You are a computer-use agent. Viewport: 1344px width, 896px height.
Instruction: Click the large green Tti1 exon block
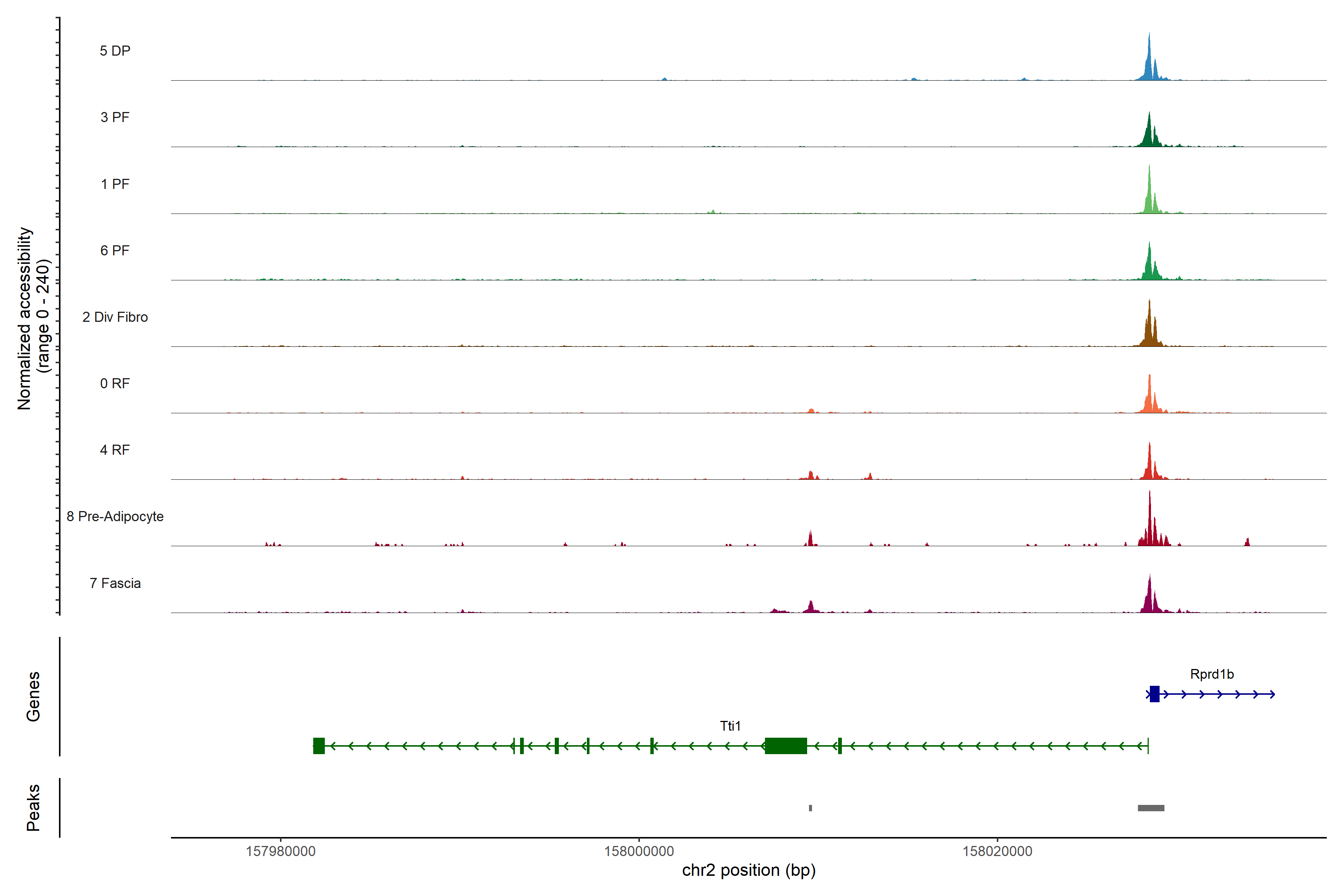(x=786, y=746)
